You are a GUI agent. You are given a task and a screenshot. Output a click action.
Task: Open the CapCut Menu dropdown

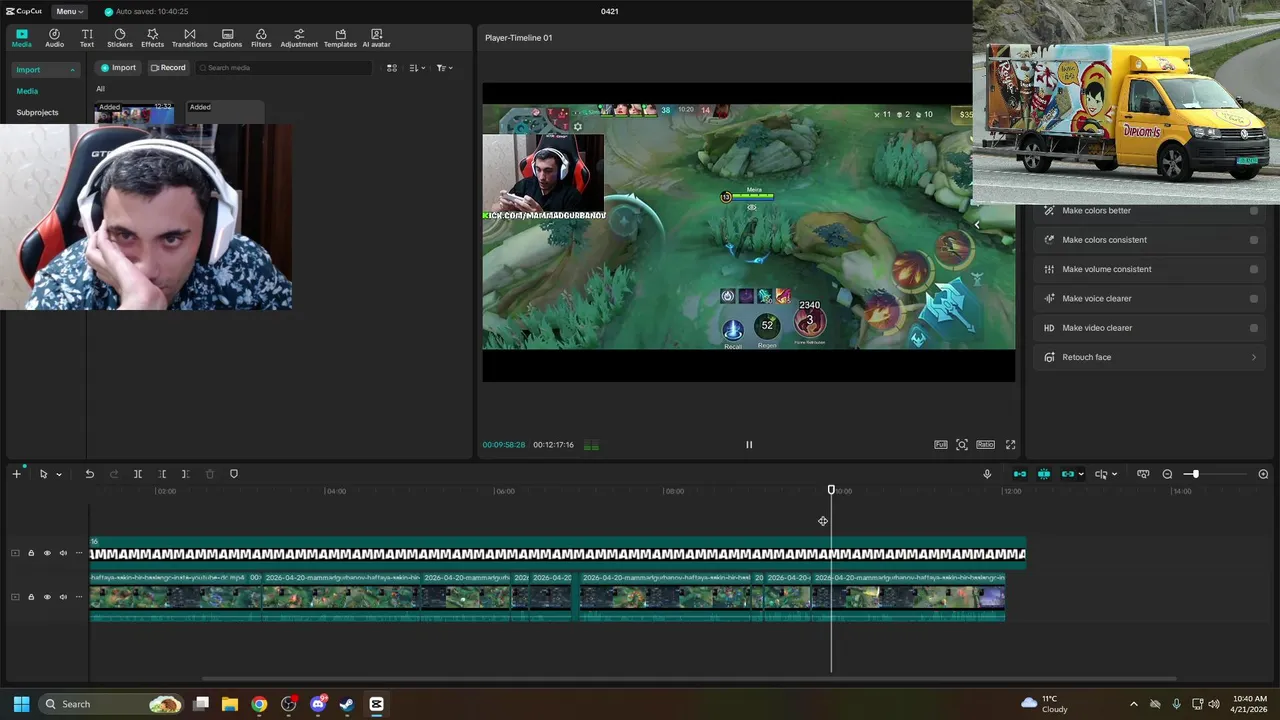[x=69, y=11]
